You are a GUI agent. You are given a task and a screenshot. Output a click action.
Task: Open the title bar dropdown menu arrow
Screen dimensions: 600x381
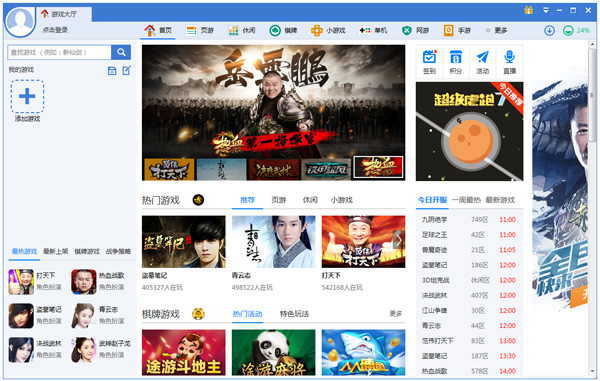546,10
